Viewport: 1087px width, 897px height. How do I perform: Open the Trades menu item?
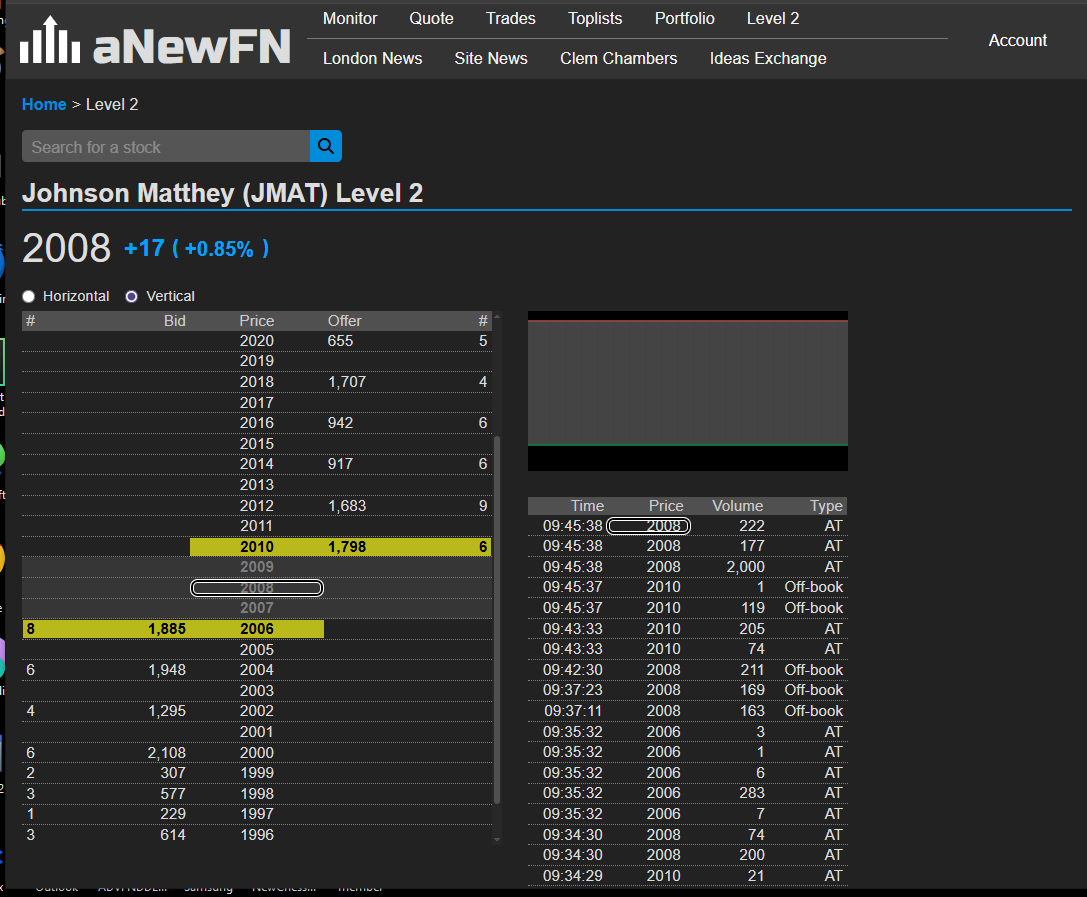510,19
